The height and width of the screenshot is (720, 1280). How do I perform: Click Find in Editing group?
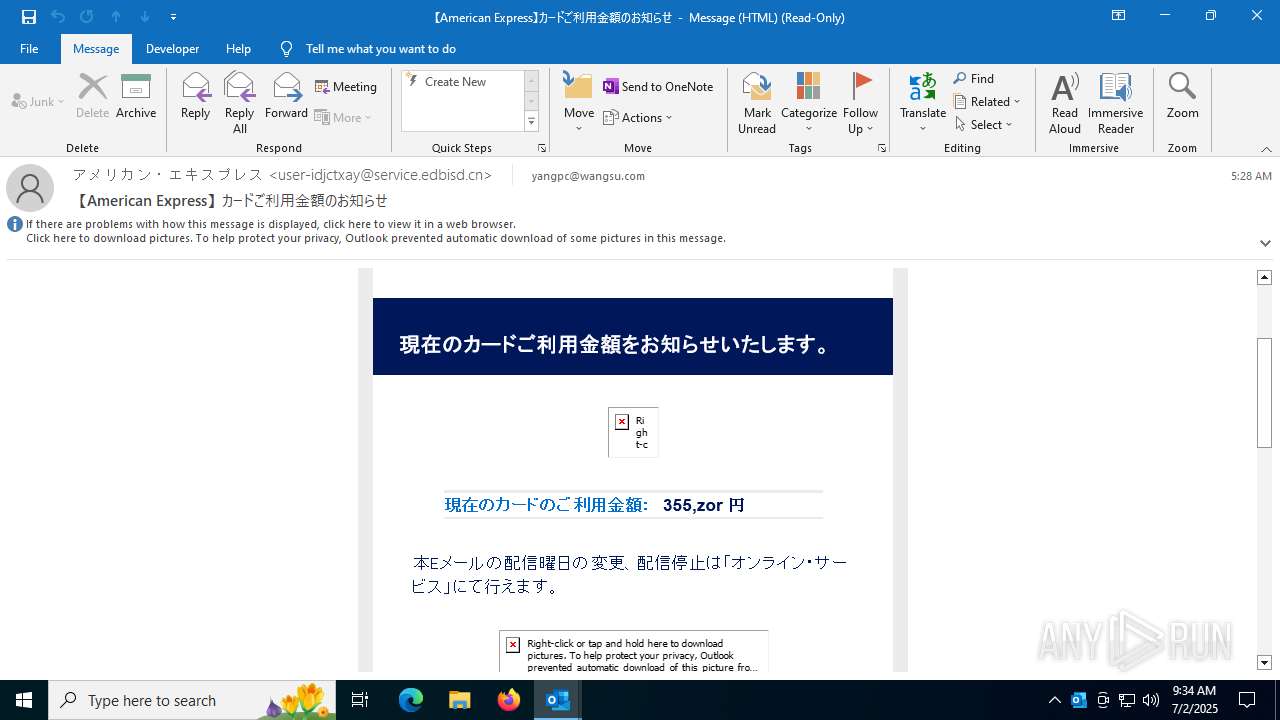coord(974,79)
